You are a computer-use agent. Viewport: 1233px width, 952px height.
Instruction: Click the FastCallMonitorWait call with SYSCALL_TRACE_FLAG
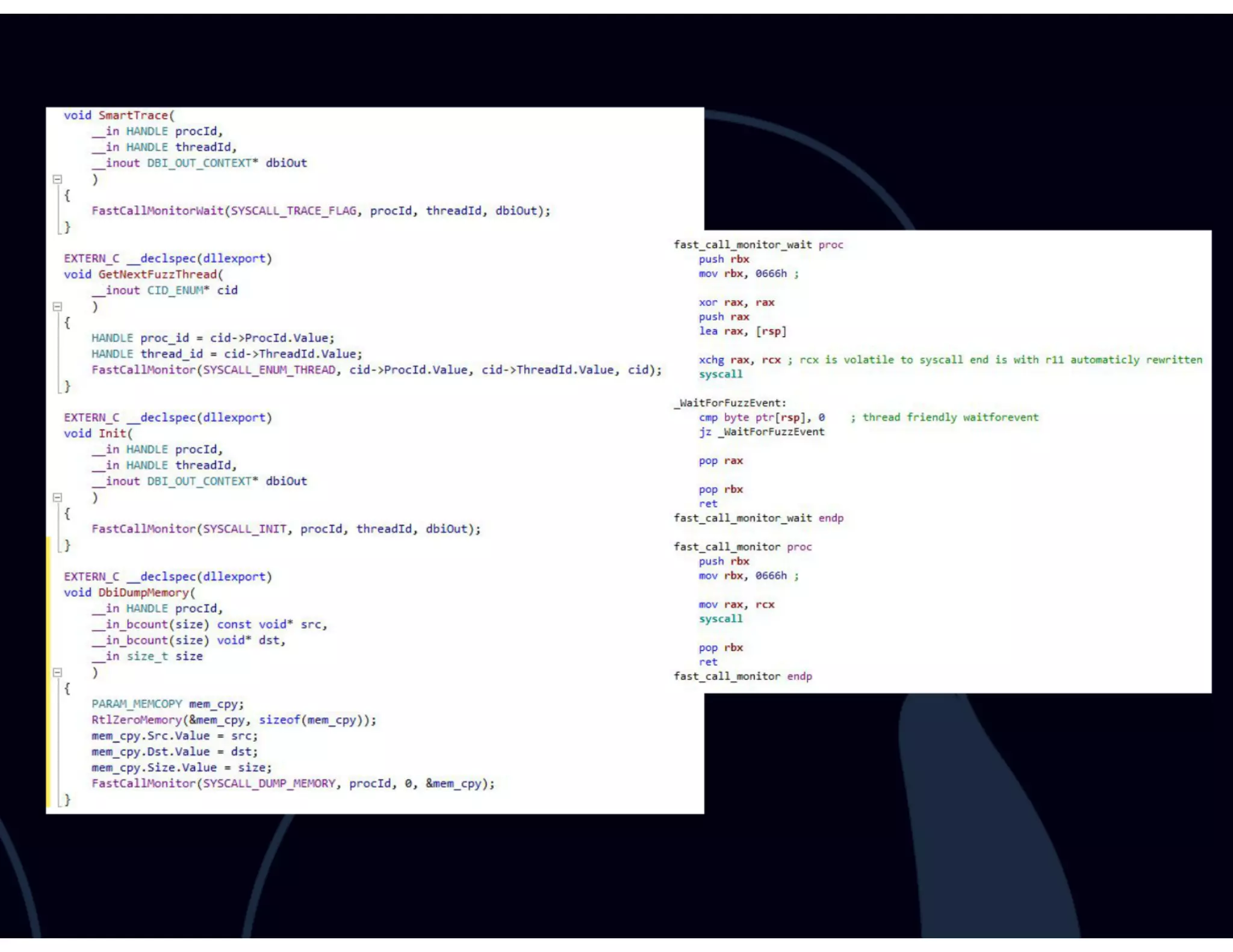(321, 211)
